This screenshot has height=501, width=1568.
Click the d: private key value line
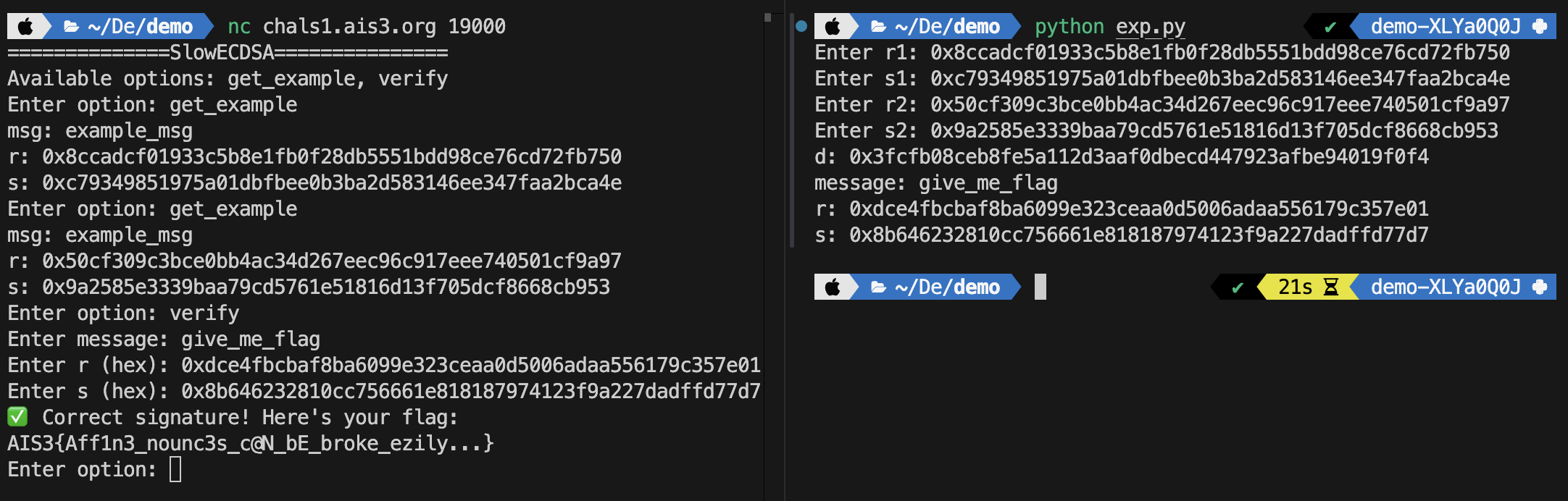click(x=1122, y=157)
